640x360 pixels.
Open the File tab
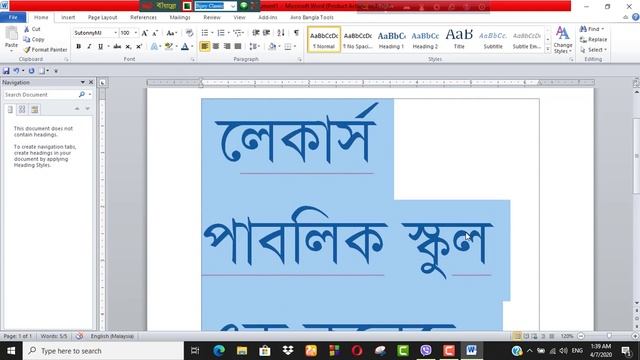pyautogui.click(x=13, y=18)
